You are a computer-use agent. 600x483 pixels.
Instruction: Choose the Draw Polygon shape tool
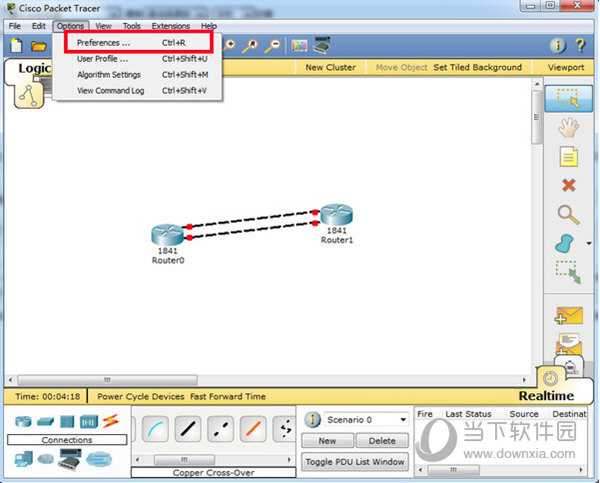[564, 244]
